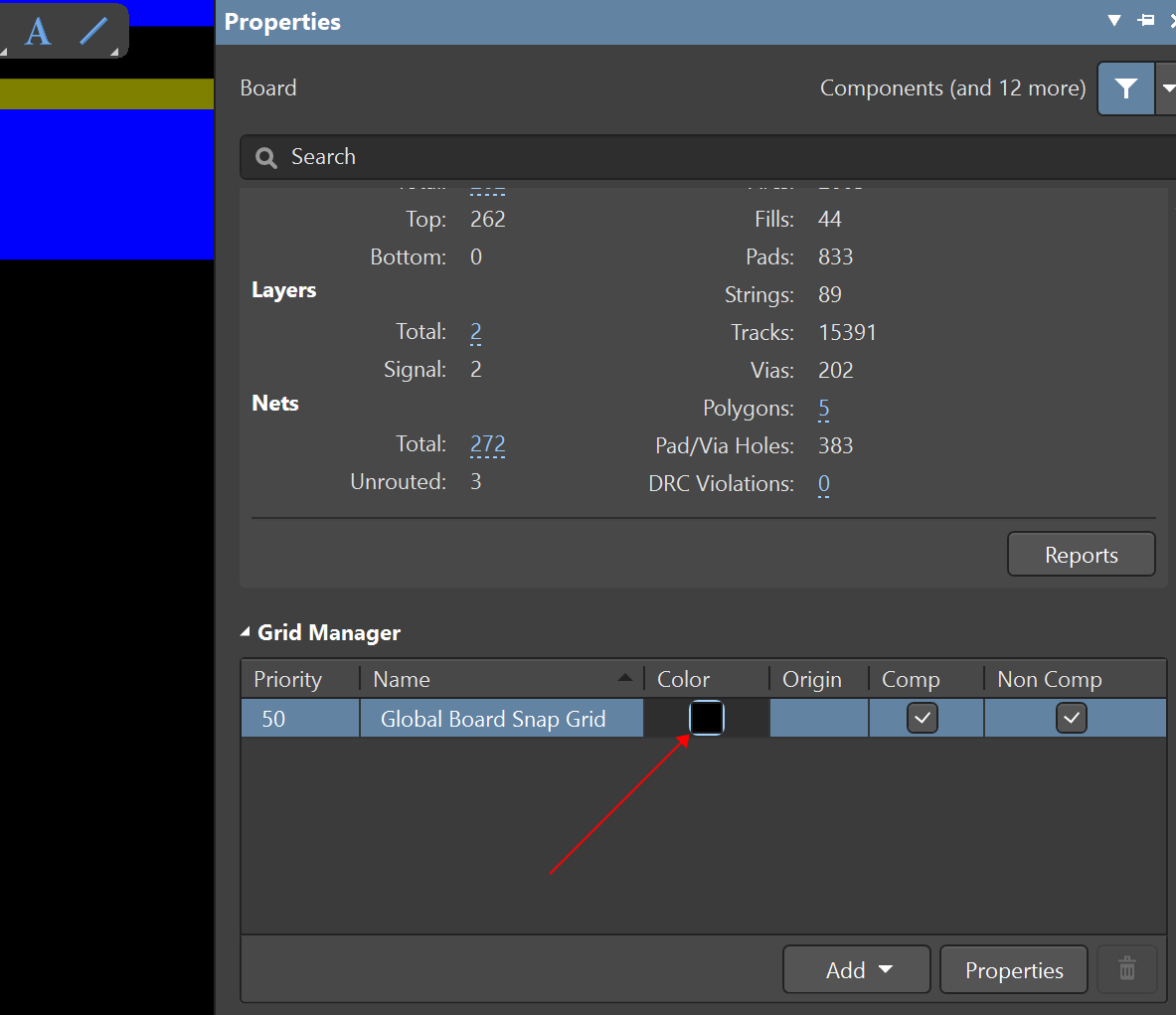Select the Place Line tool
Image resolution: width=1176 pixels, height=1015 pixels.
click(94, 31)
